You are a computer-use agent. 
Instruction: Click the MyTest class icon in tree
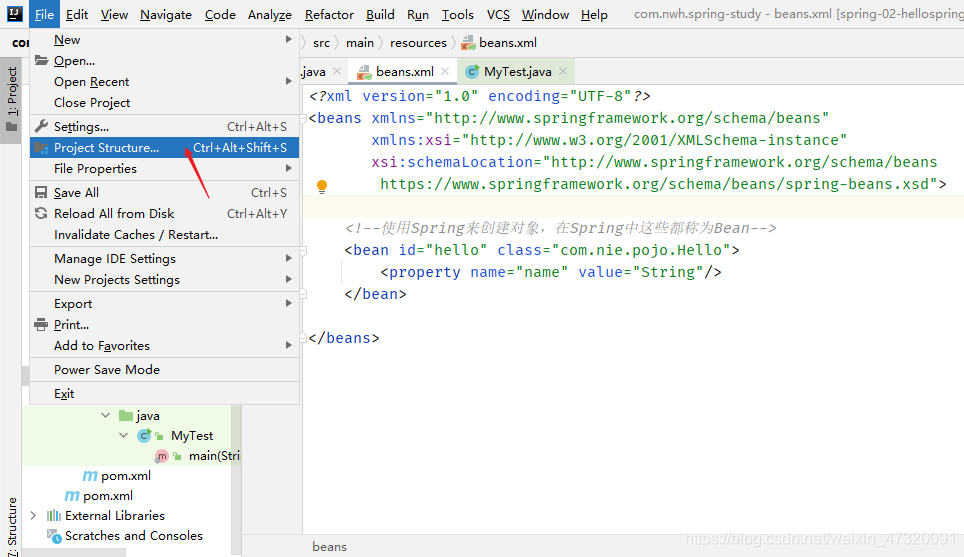point(144,435)
